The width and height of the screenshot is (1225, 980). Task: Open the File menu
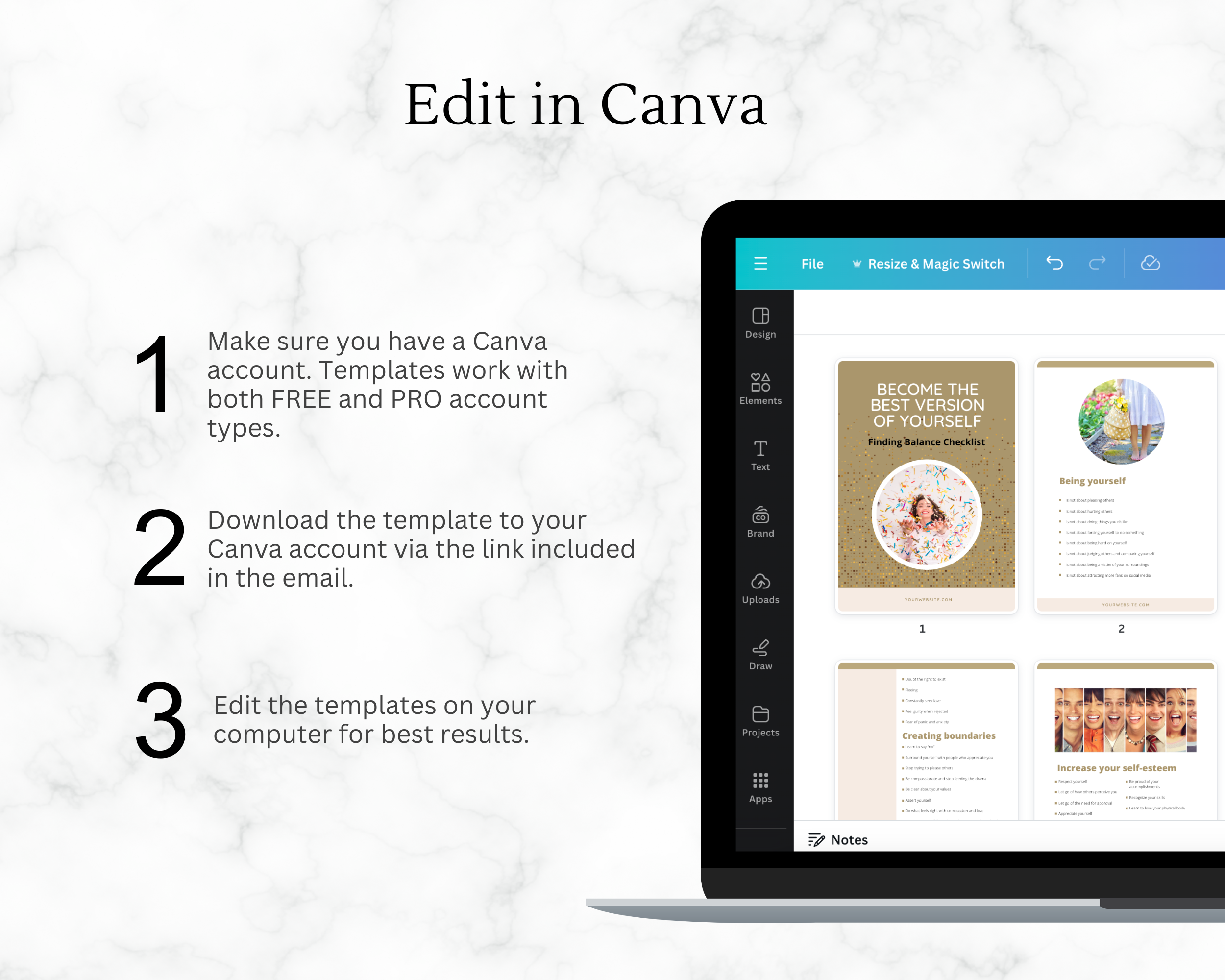(x=811, y=264)
